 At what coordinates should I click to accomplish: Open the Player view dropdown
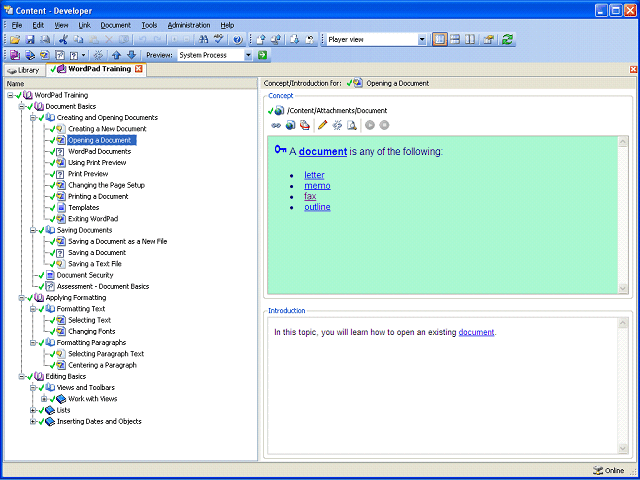point(422,40)
